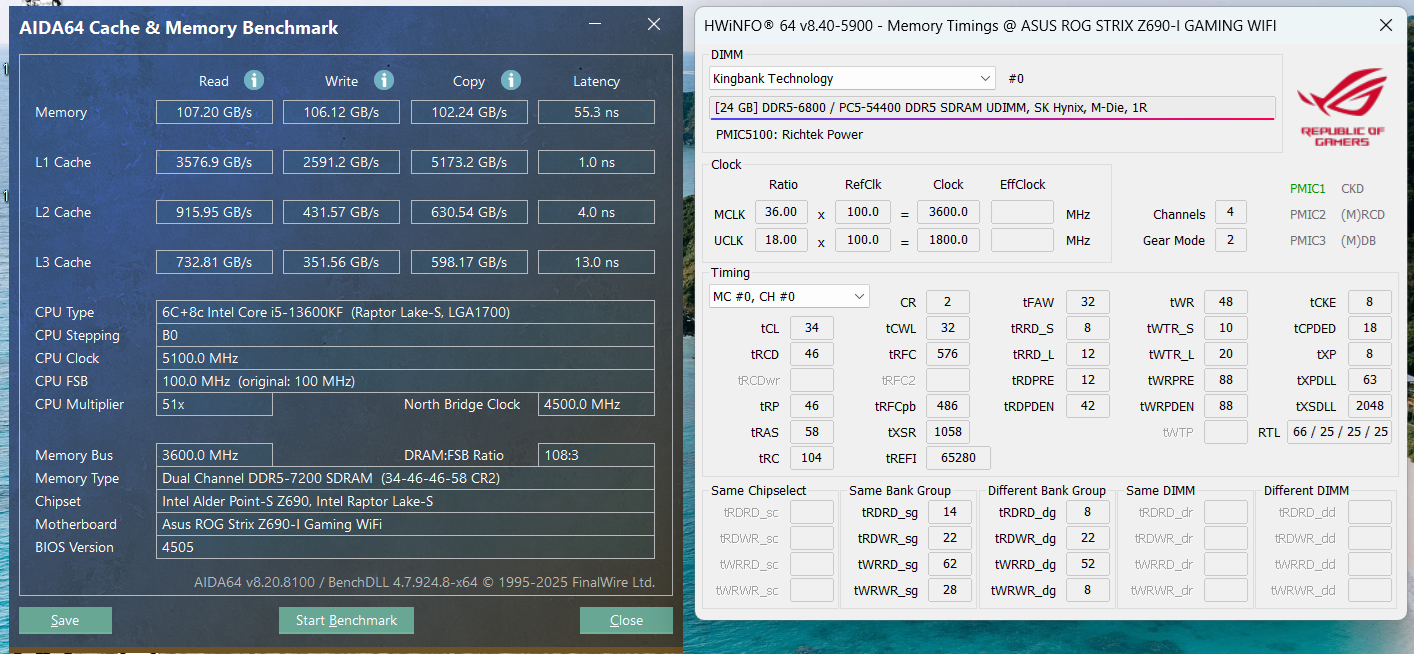Click L1 Cache Copy value 5173.2 GB/s
Image resolution: width=1414 pixels, height=654 pixels.
469,162
